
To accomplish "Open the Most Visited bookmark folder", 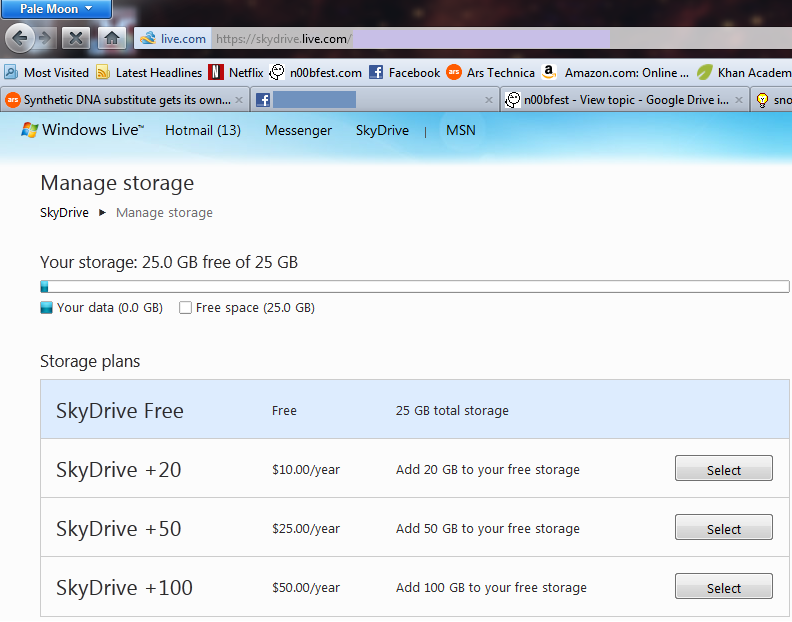I will point(46,73).
